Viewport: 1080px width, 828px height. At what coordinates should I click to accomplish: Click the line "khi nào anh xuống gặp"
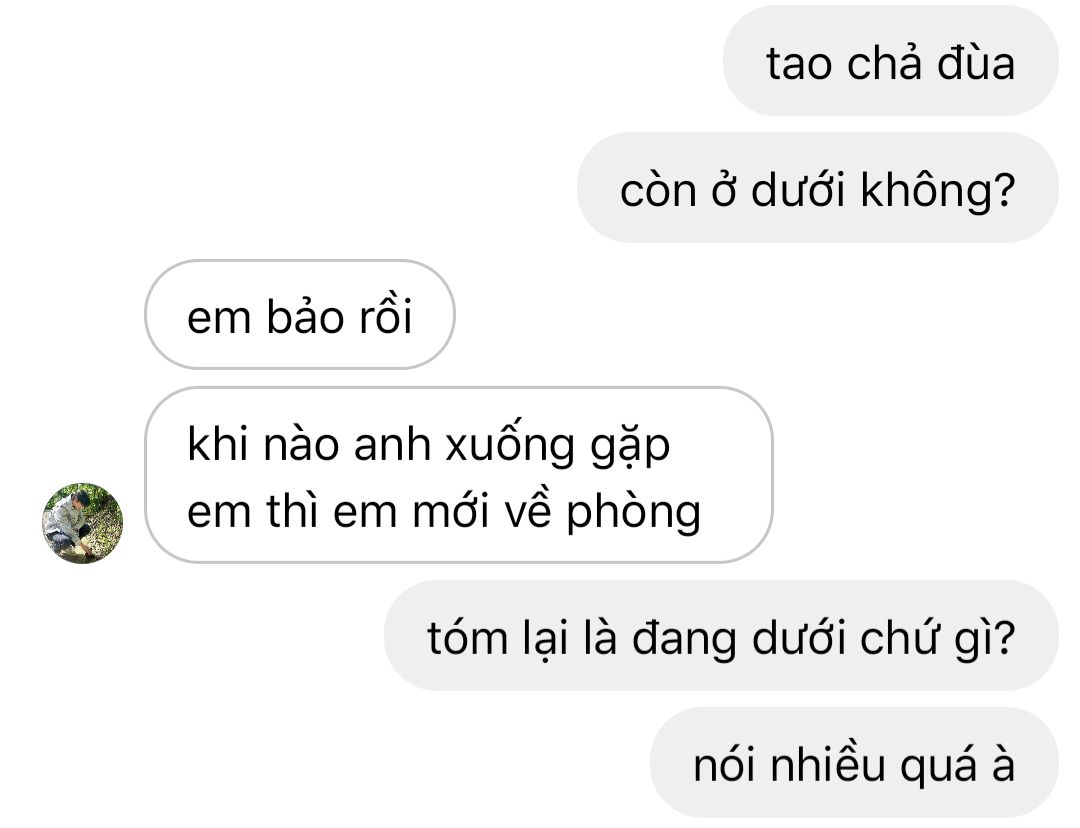[428, 444]
